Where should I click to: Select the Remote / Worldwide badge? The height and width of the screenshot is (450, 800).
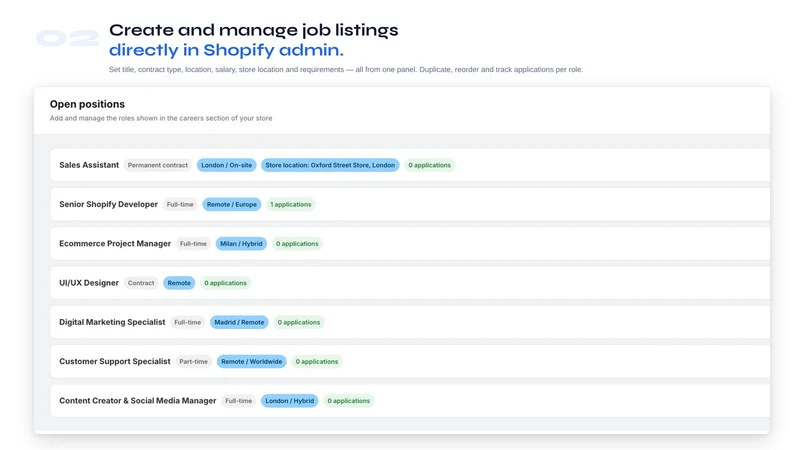[x=252, y=362]
